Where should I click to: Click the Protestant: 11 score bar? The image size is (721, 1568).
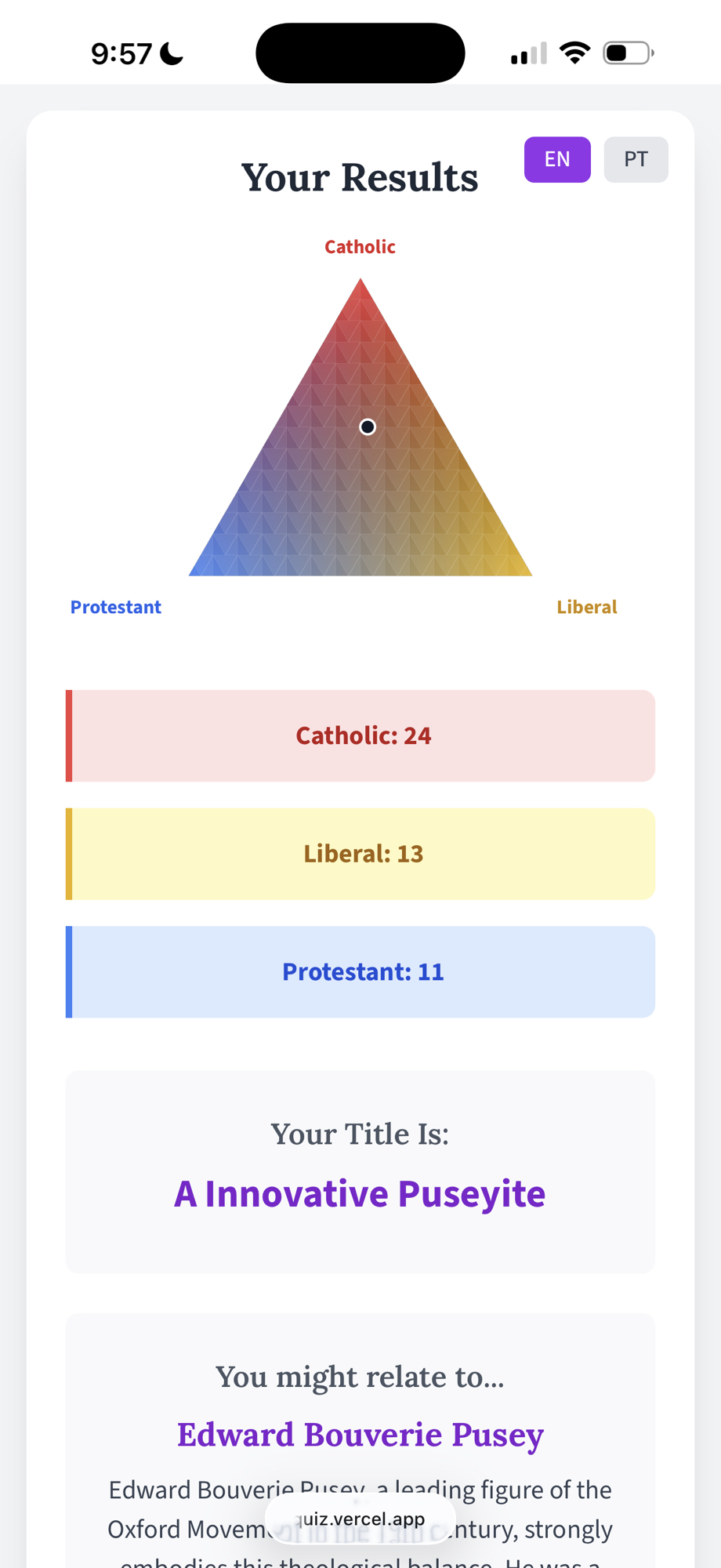click(x=360, y=972)
